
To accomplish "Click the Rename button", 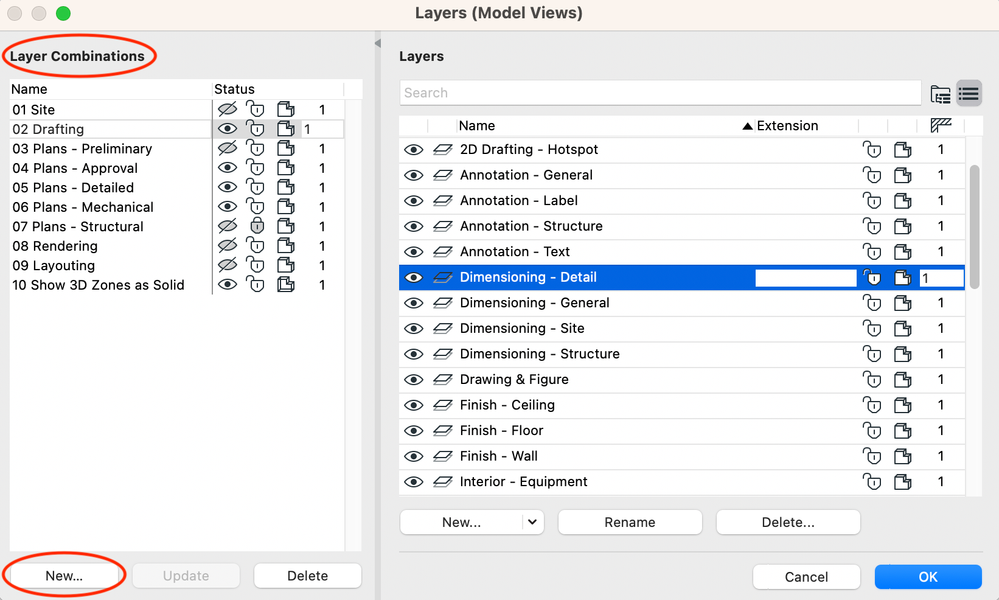I will click(x=630, y=522).
